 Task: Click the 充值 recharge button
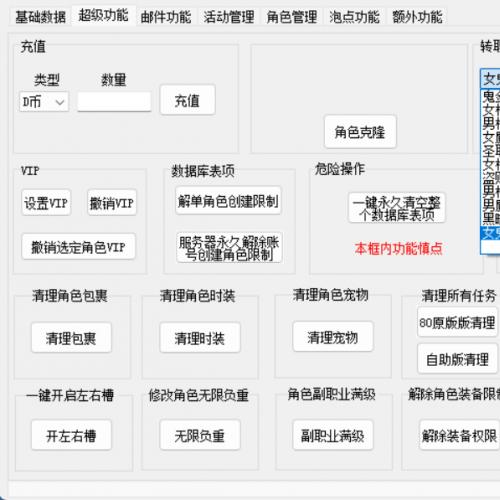pos(188,100)
